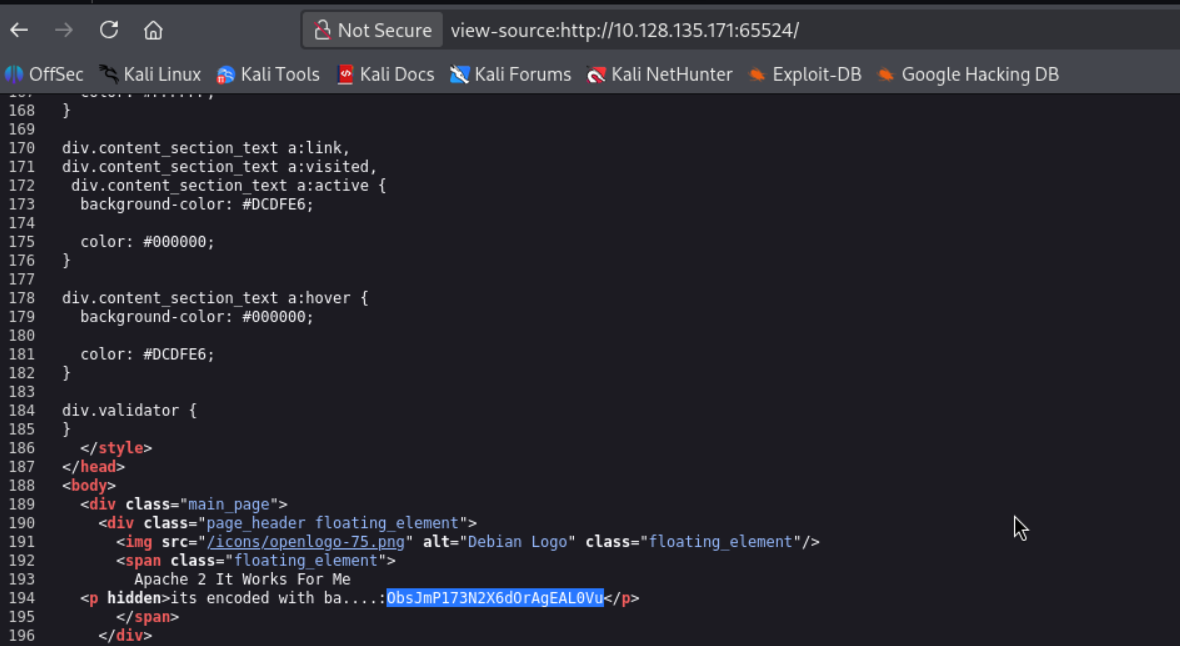The height and width of the screenshot is (646, 1180).
Task: Open the Kali NetHunter bookmark
Action: (x=659, y=75)
